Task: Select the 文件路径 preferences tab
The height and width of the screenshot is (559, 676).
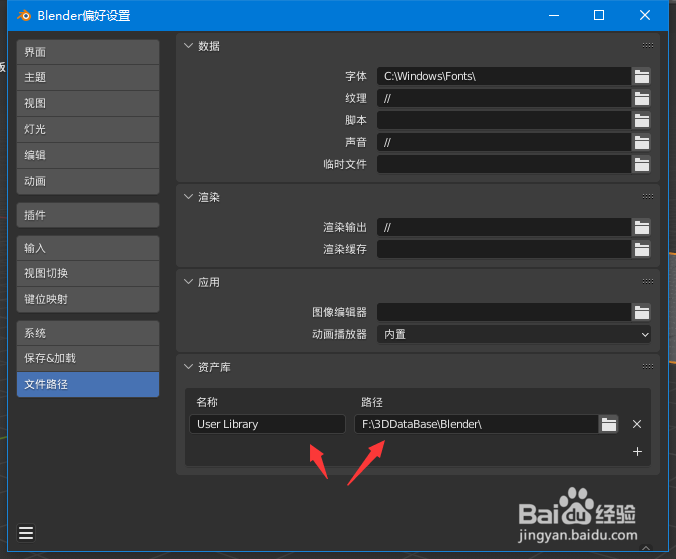Action: [x=88, y=384]
